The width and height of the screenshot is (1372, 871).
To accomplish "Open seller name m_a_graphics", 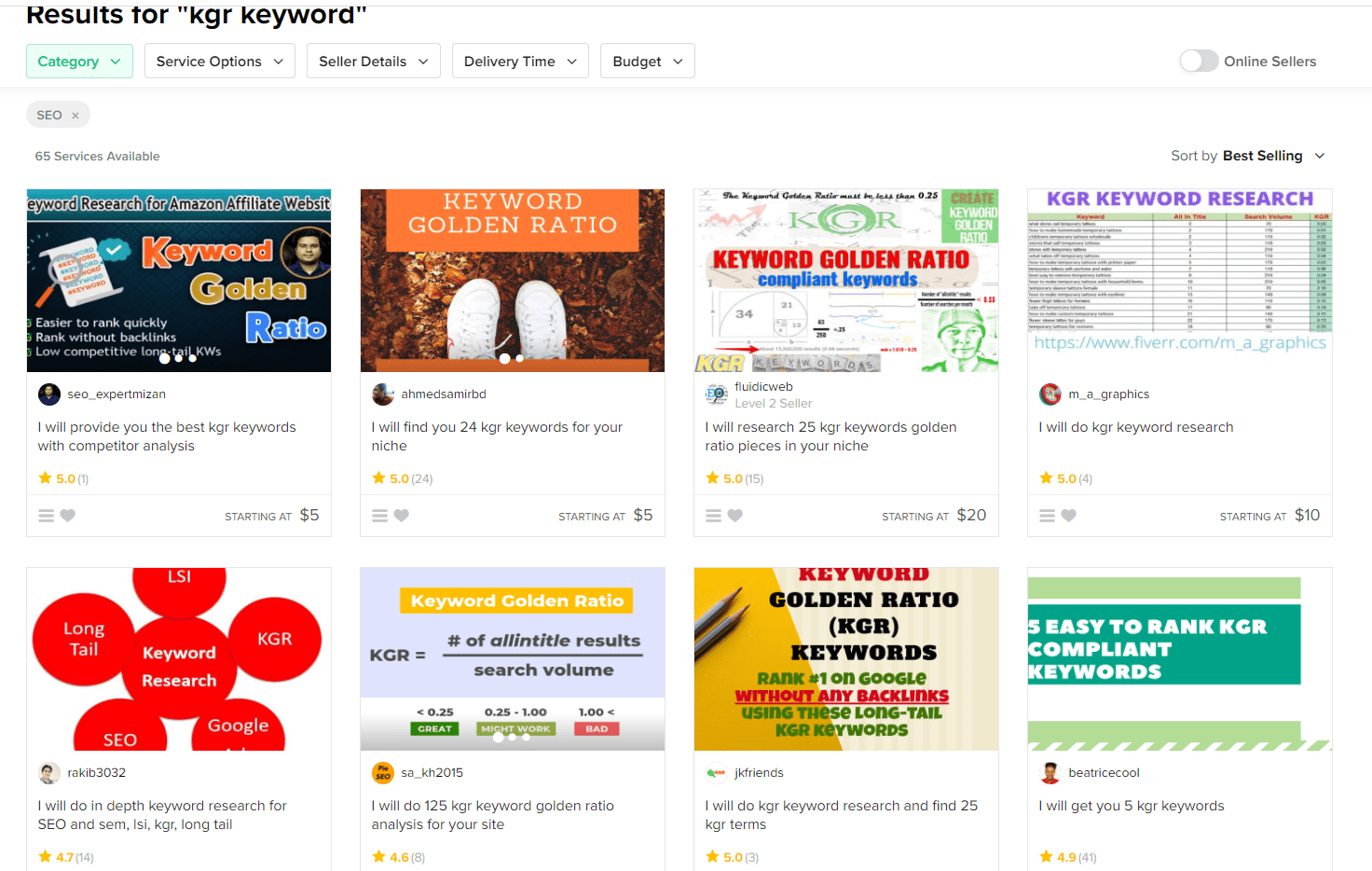I will point(1109,394).
